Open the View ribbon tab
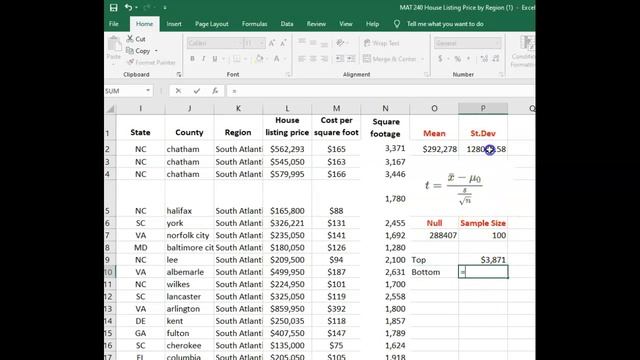This screenshot has width=640, height=360. tap(346, 24)
